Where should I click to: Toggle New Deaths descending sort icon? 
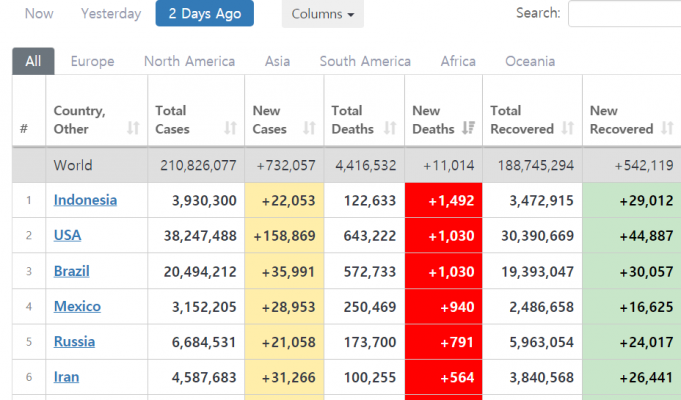pos(469,129)
